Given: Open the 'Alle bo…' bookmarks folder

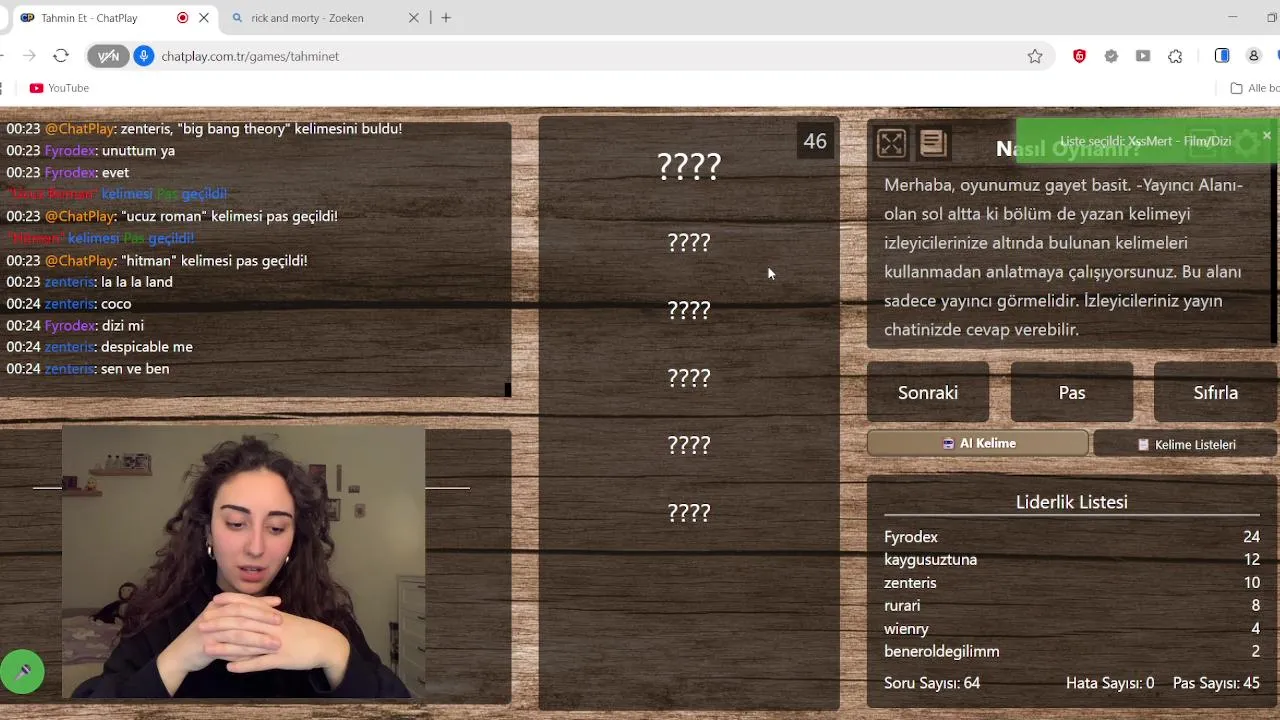Looking at the screenshot, I should coord(1255,88).
